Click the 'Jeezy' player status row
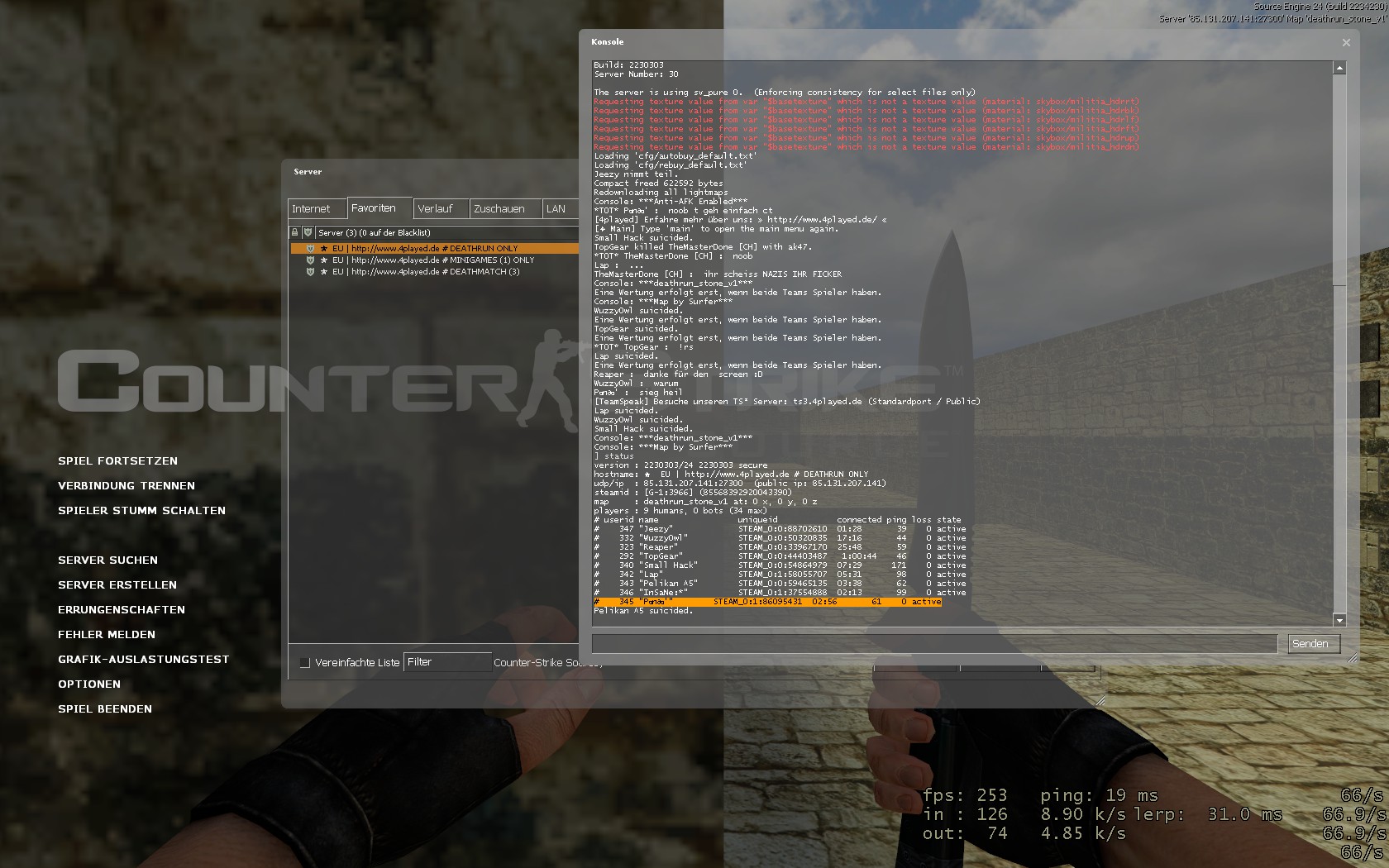1389x868 pixels. [x=780, y=529]
